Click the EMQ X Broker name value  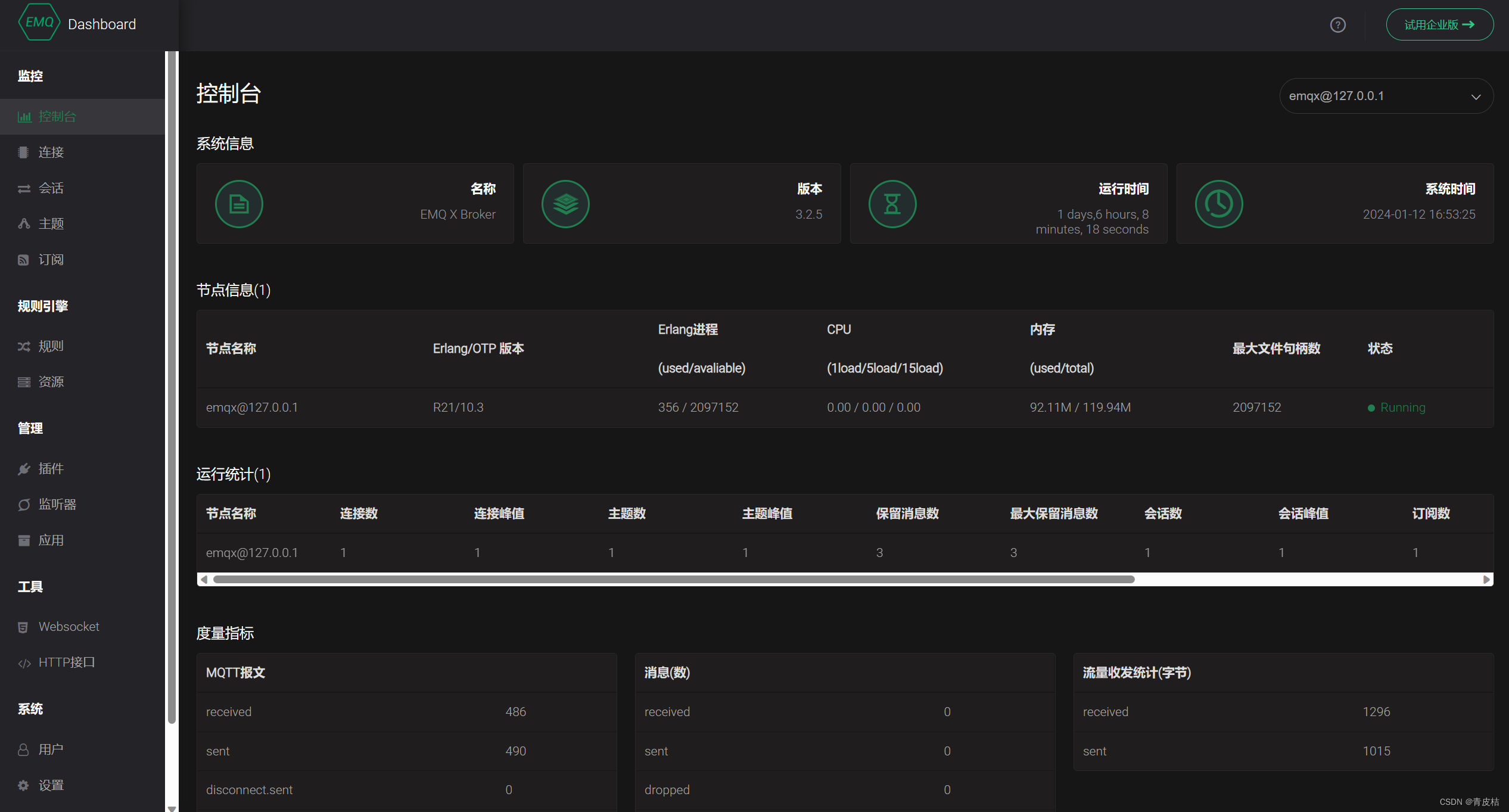click(x=458, y=214)
